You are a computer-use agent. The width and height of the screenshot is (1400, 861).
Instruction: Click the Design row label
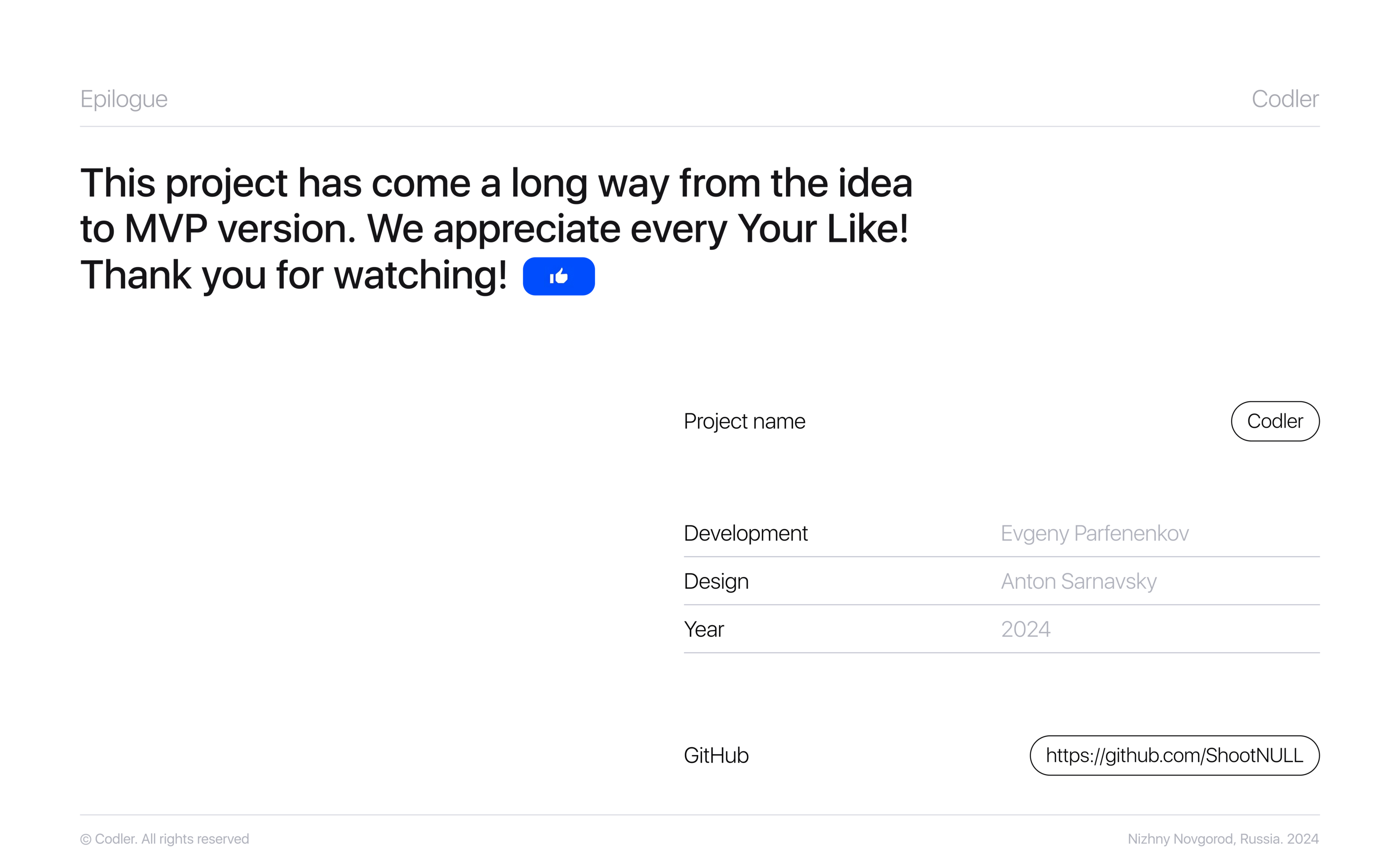click(x=716, y=581)
